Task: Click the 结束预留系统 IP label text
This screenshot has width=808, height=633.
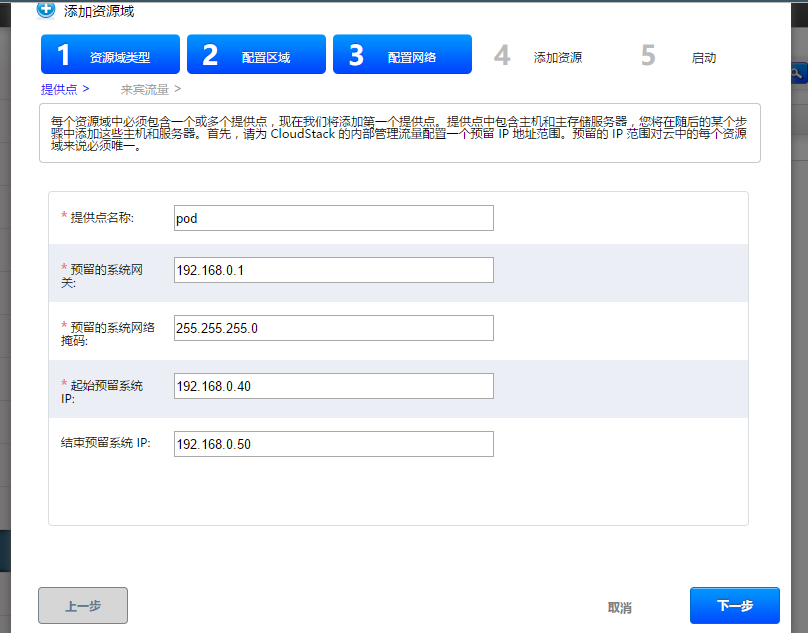Action: pos(105,443)
